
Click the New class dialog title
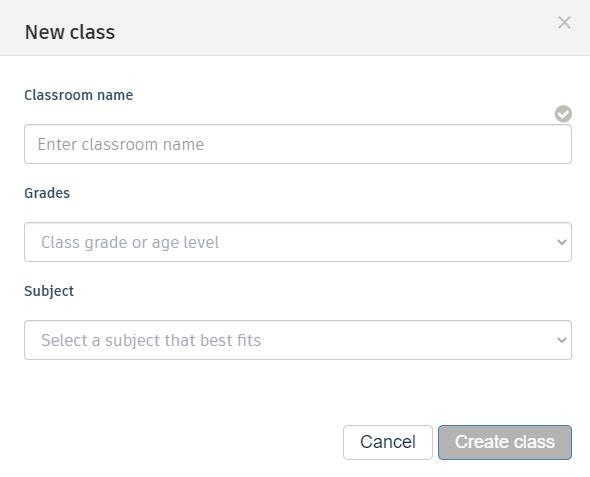pos(70,32)
